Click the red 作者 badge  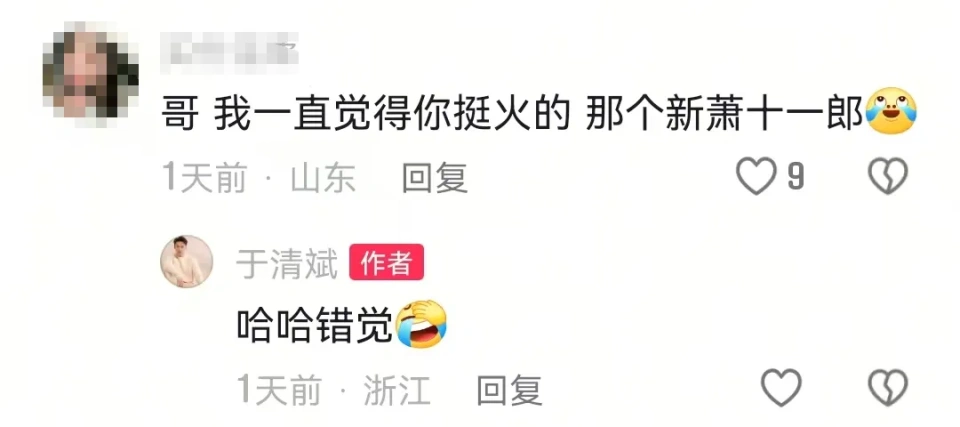tap(386, 263)
